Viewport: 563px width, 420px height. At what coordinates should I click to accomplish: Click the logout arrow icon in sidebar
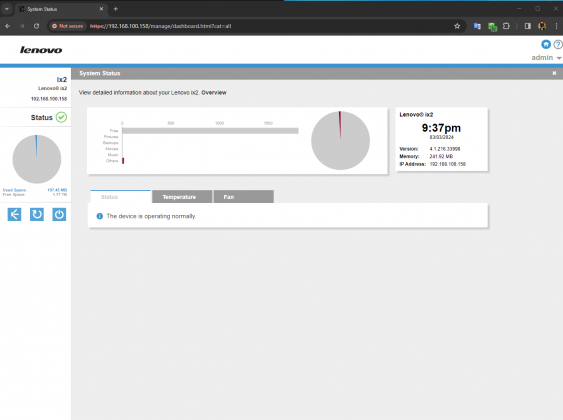pyautogui.click(x=14, y=215)
